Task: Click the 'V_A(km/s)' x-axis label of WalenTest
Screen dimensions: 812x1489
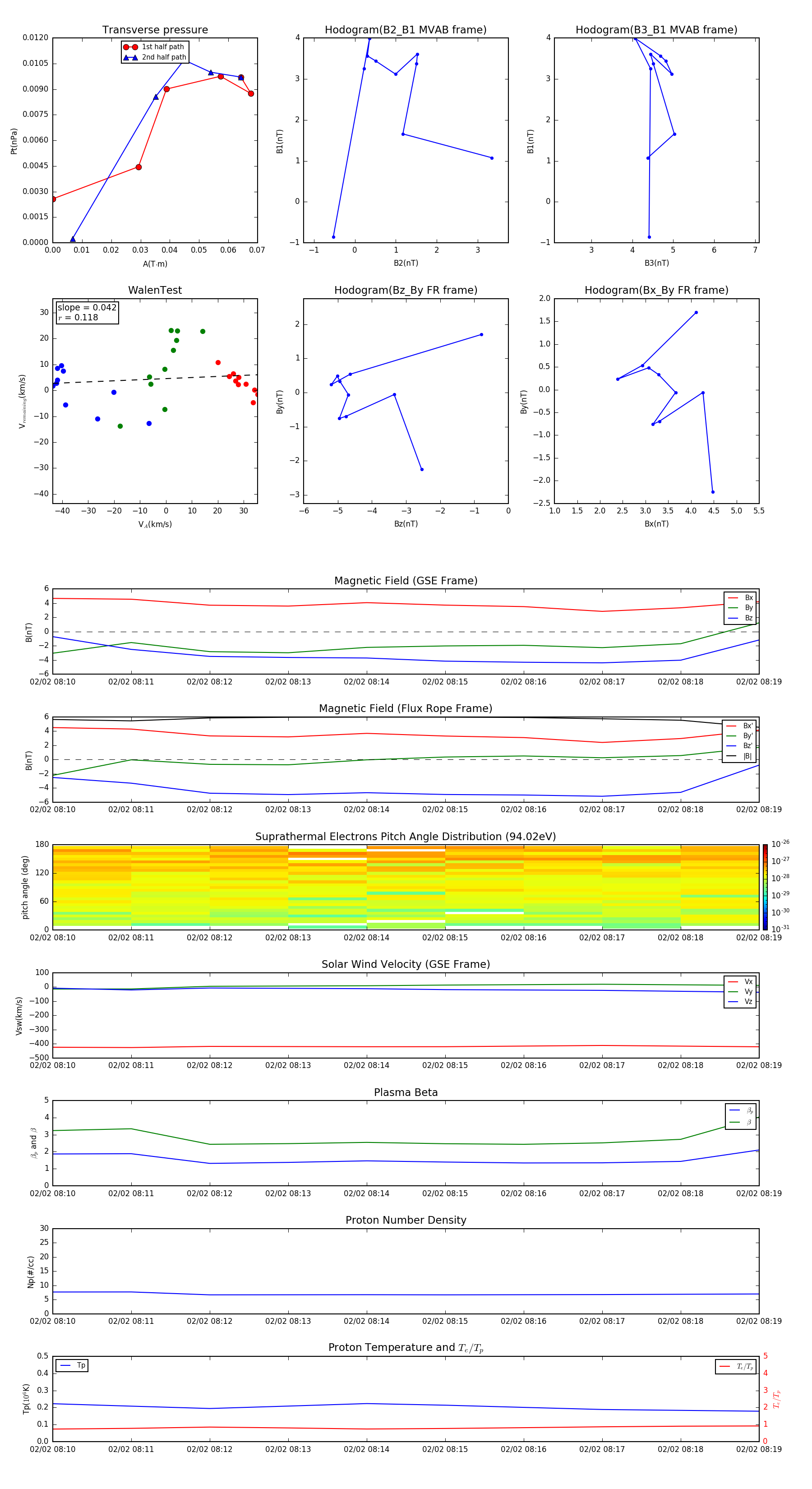Action: coord(155,525)
